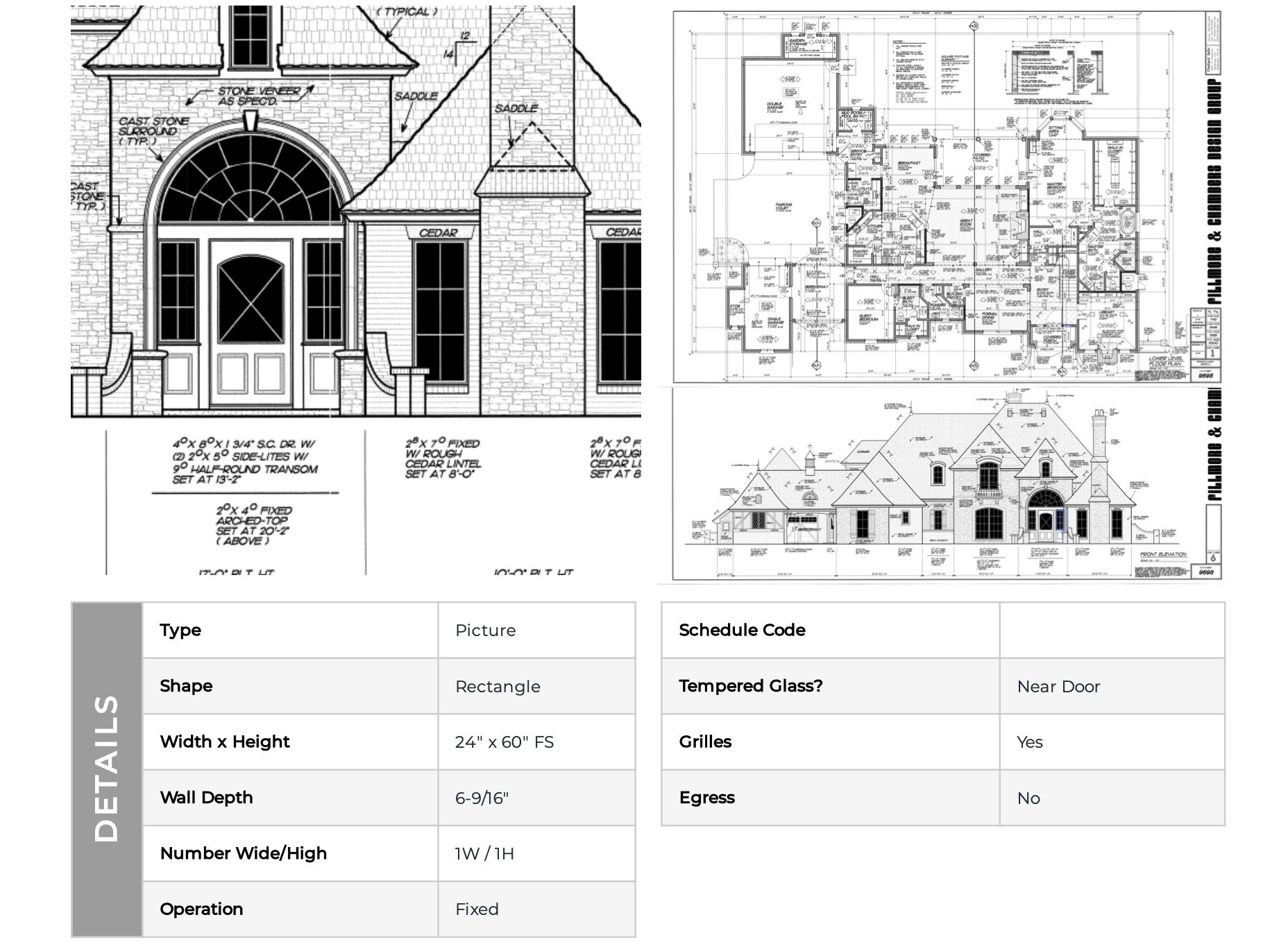
Task: Select the '6-9/16"' wall depth value
Action: tap(482, 798)
